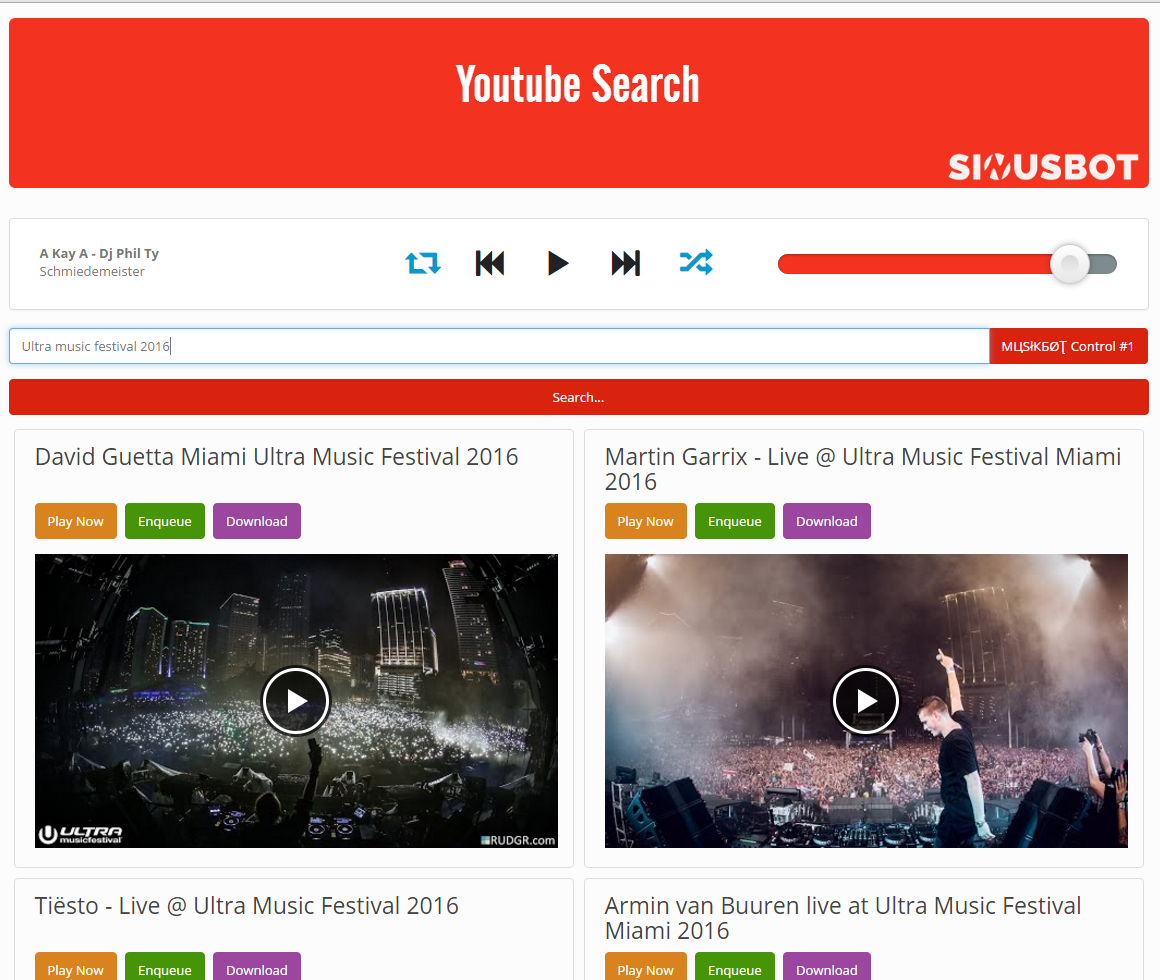This screenshot has width=1160, height=980.
Task: Toggle the repeat playback icon
Action: point(423,263)
